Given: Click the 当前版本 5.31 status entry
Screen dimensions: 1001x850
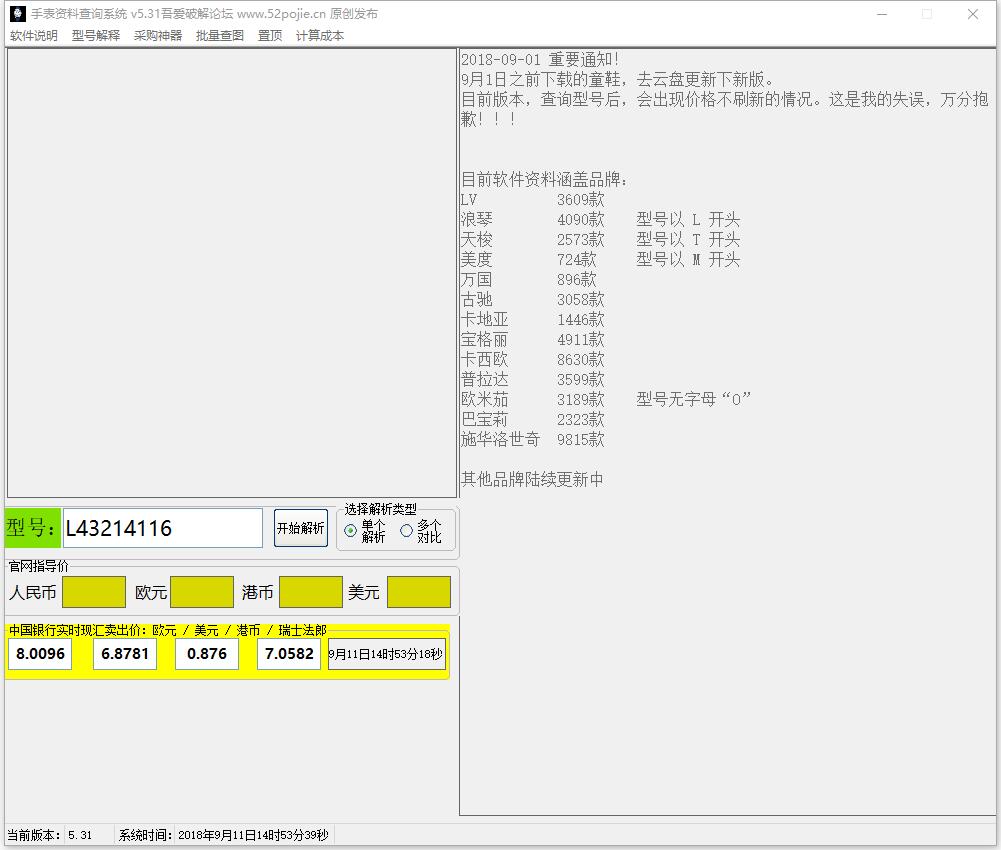Looking at the screenshot, I should (50, 835).
